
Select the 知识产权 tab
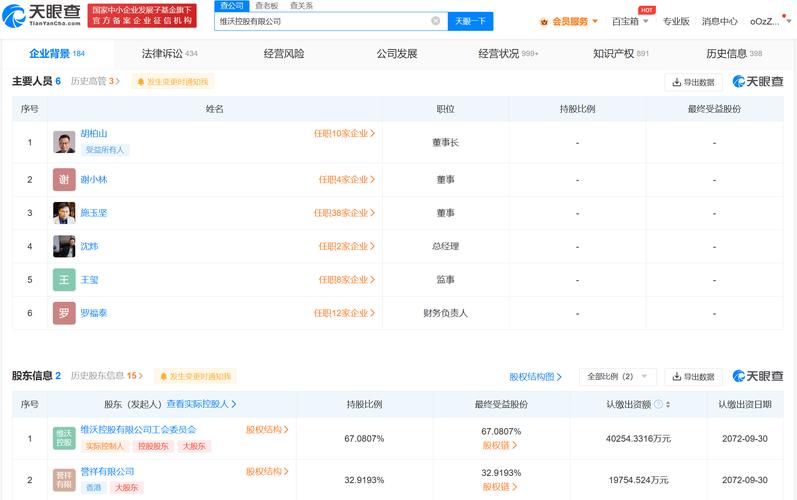tap(621, 53)
